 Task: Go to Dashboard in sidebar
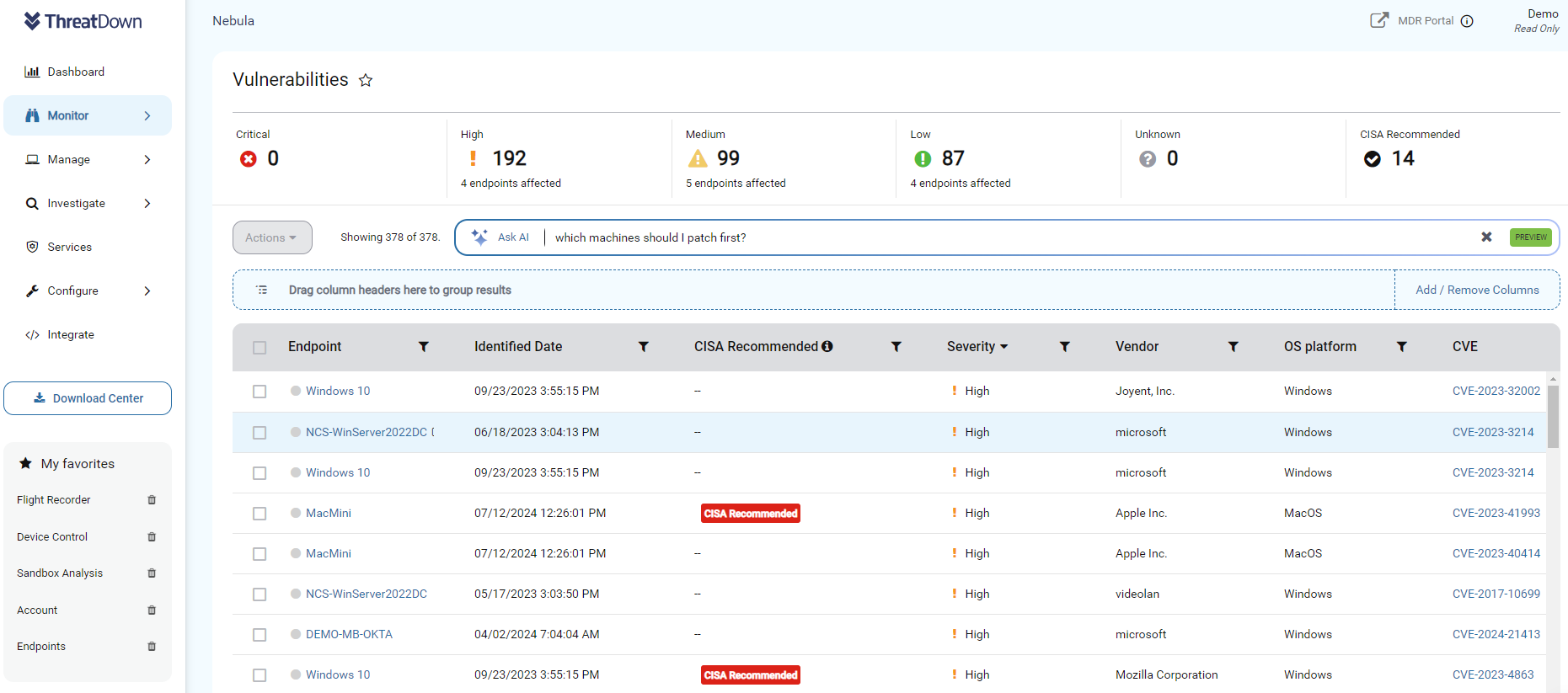click(x=76, y=72)
